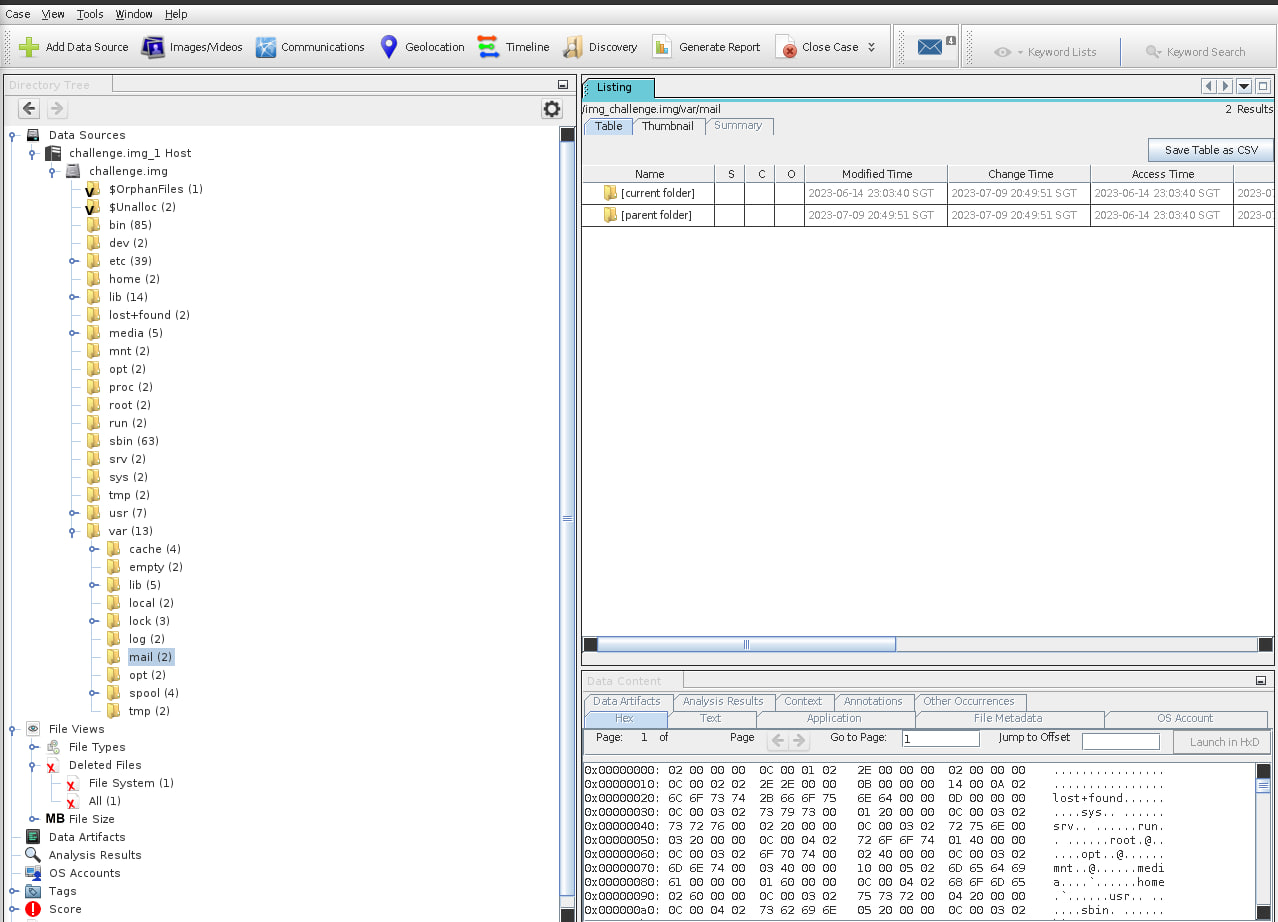Click the Generate Report icon

pos(662,47)
